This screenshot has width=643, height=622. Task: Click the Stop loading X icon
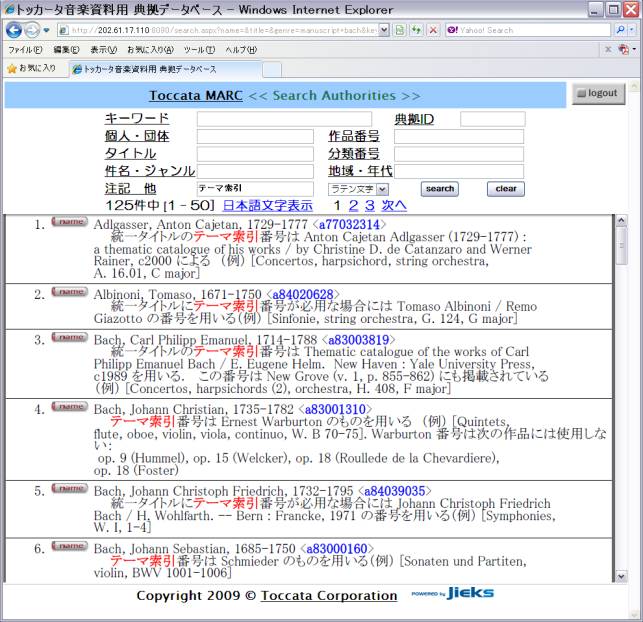[433, 30]
